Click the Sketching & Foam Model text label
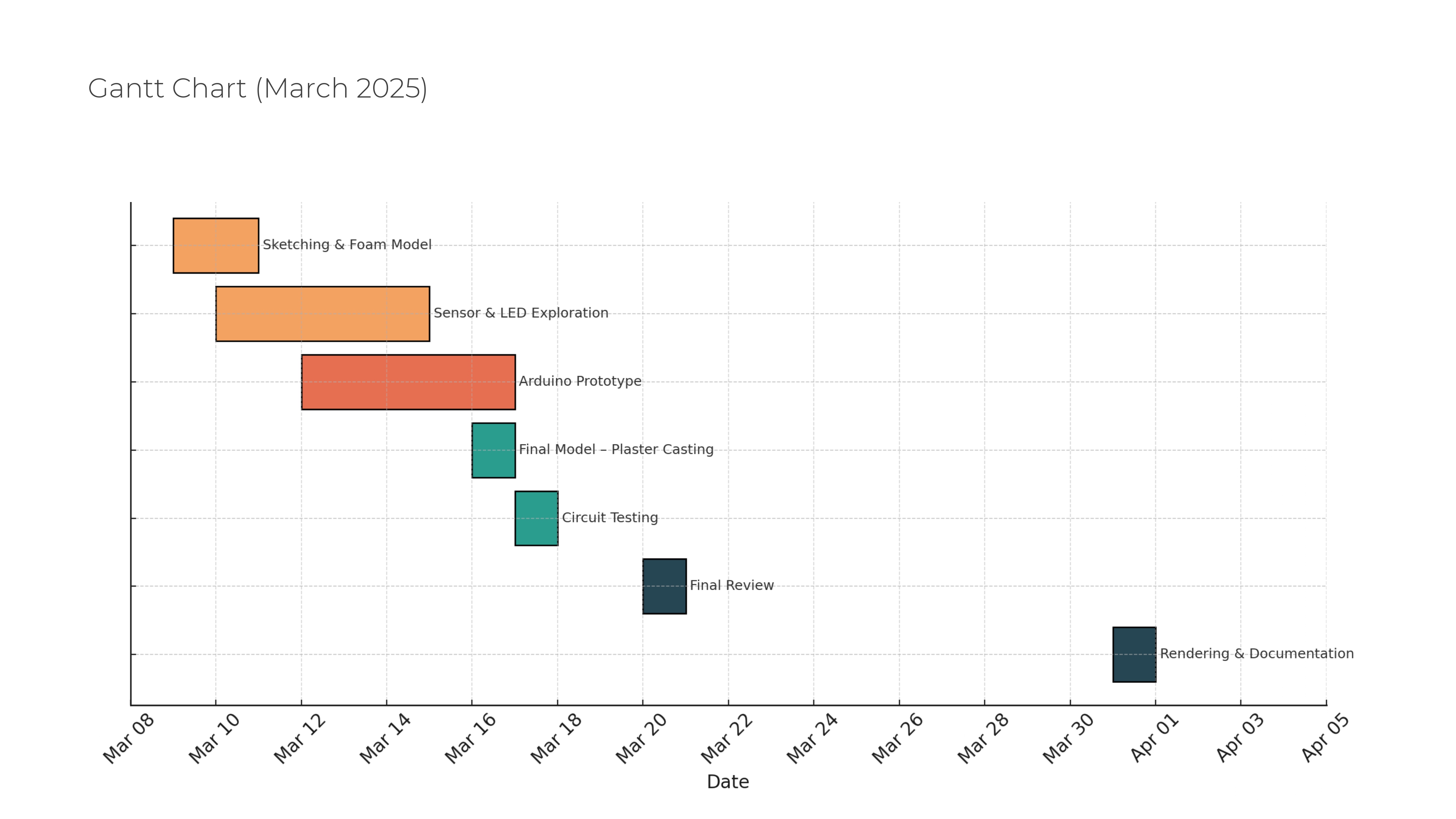This screenshot has width=1456, height=819. (347, 245)
